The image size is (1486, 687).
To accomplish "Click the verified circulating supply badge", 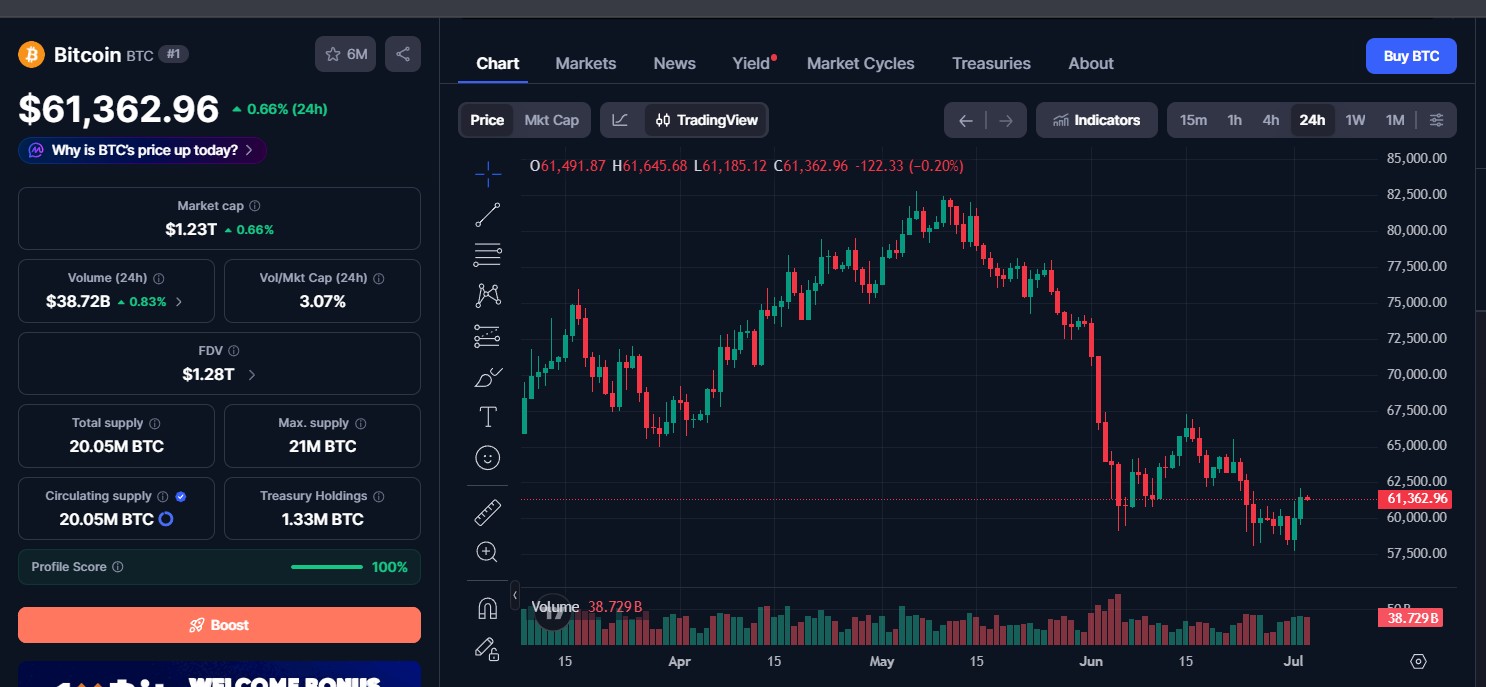I will (181, 496).
